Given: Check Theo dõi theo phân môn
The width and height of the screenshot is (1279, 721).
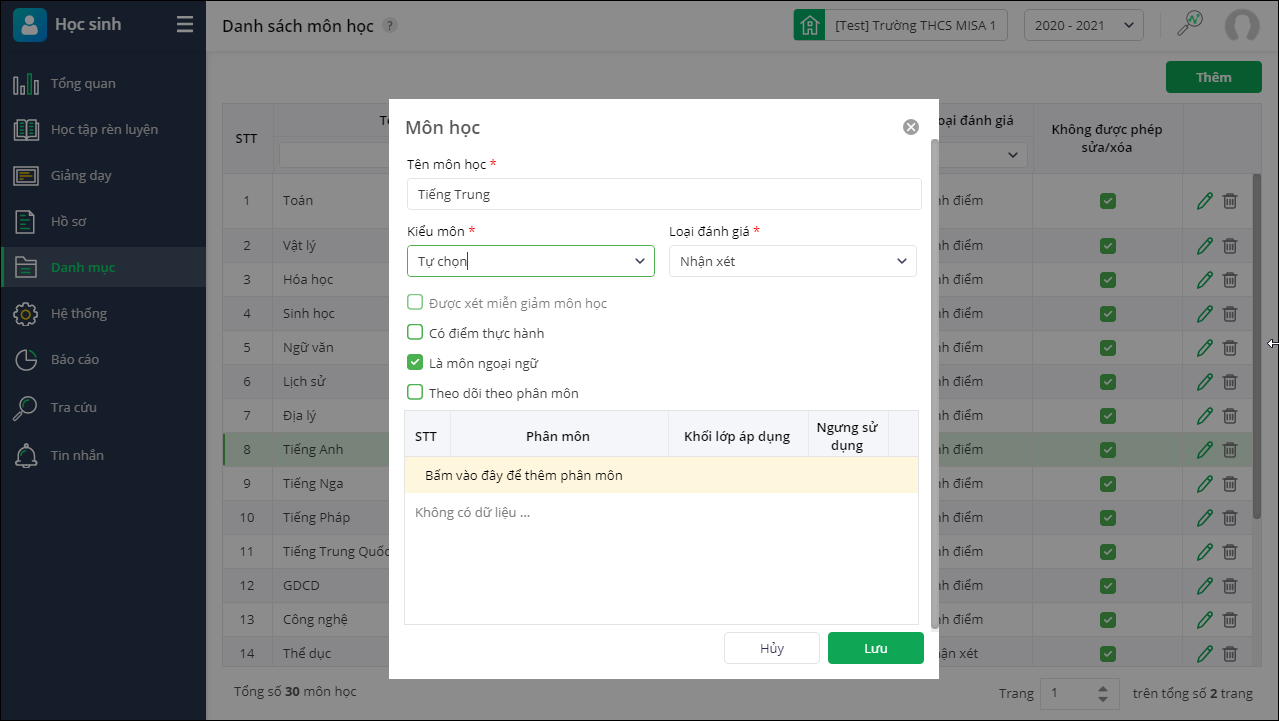Looking at the screenshot, I should pyautogui.click(x=415, y=392).
